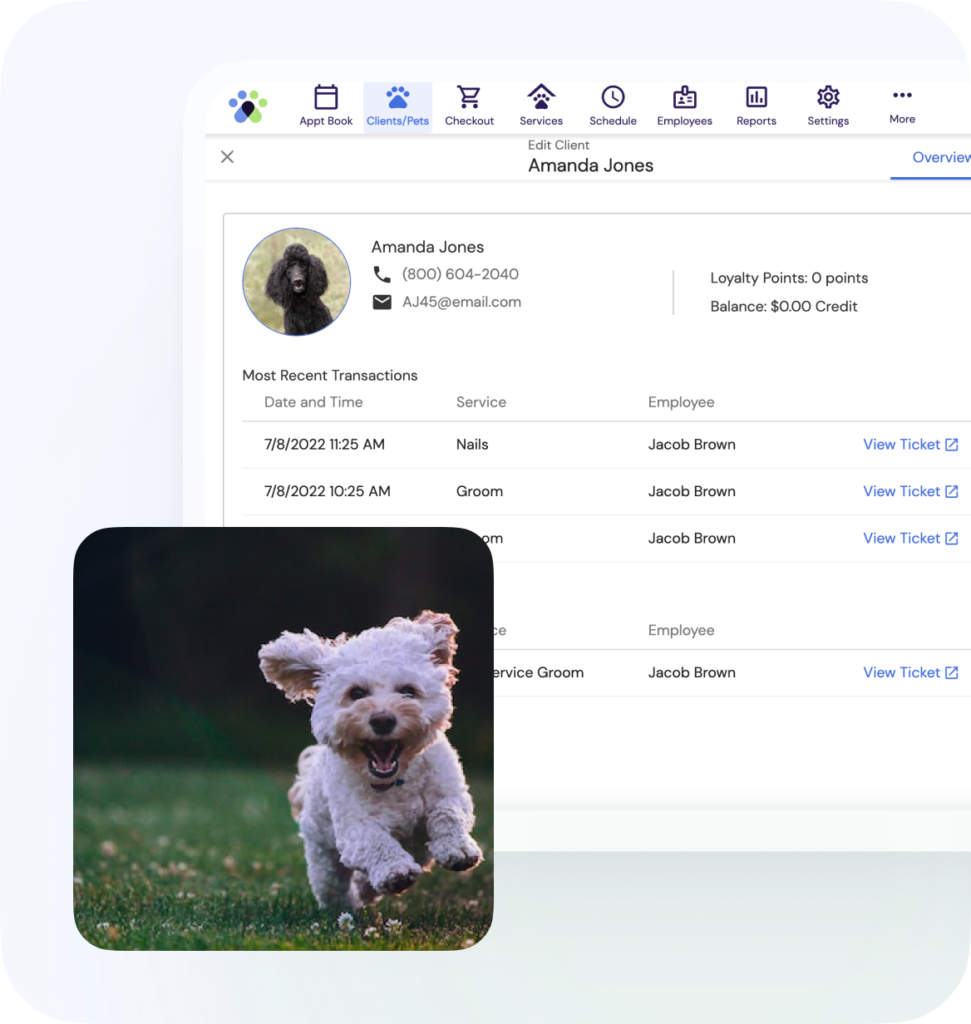Open the Settings gear icon
Viewport: 971px width, 1024px height.
tap(828, 98)
